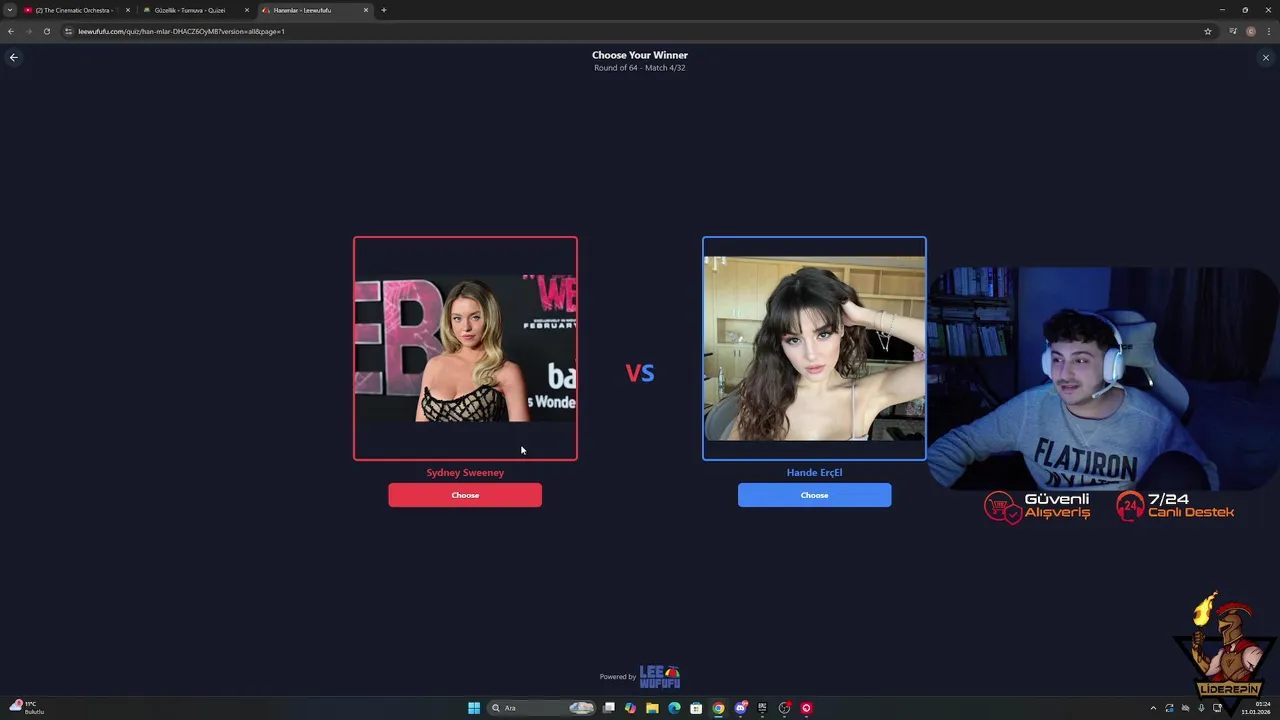Open Discord from the taskbar

[740, 708]
